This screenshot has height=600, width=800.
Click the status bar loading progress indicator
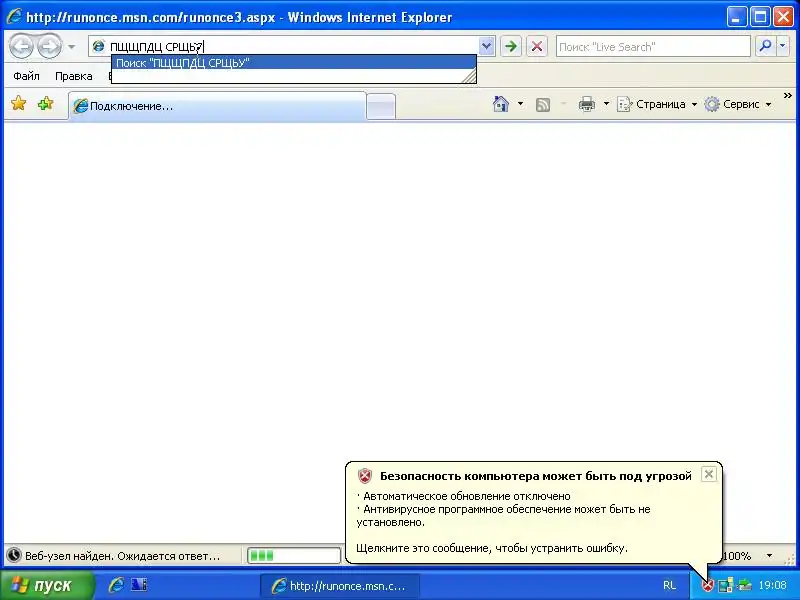click(x=294, y=555)
